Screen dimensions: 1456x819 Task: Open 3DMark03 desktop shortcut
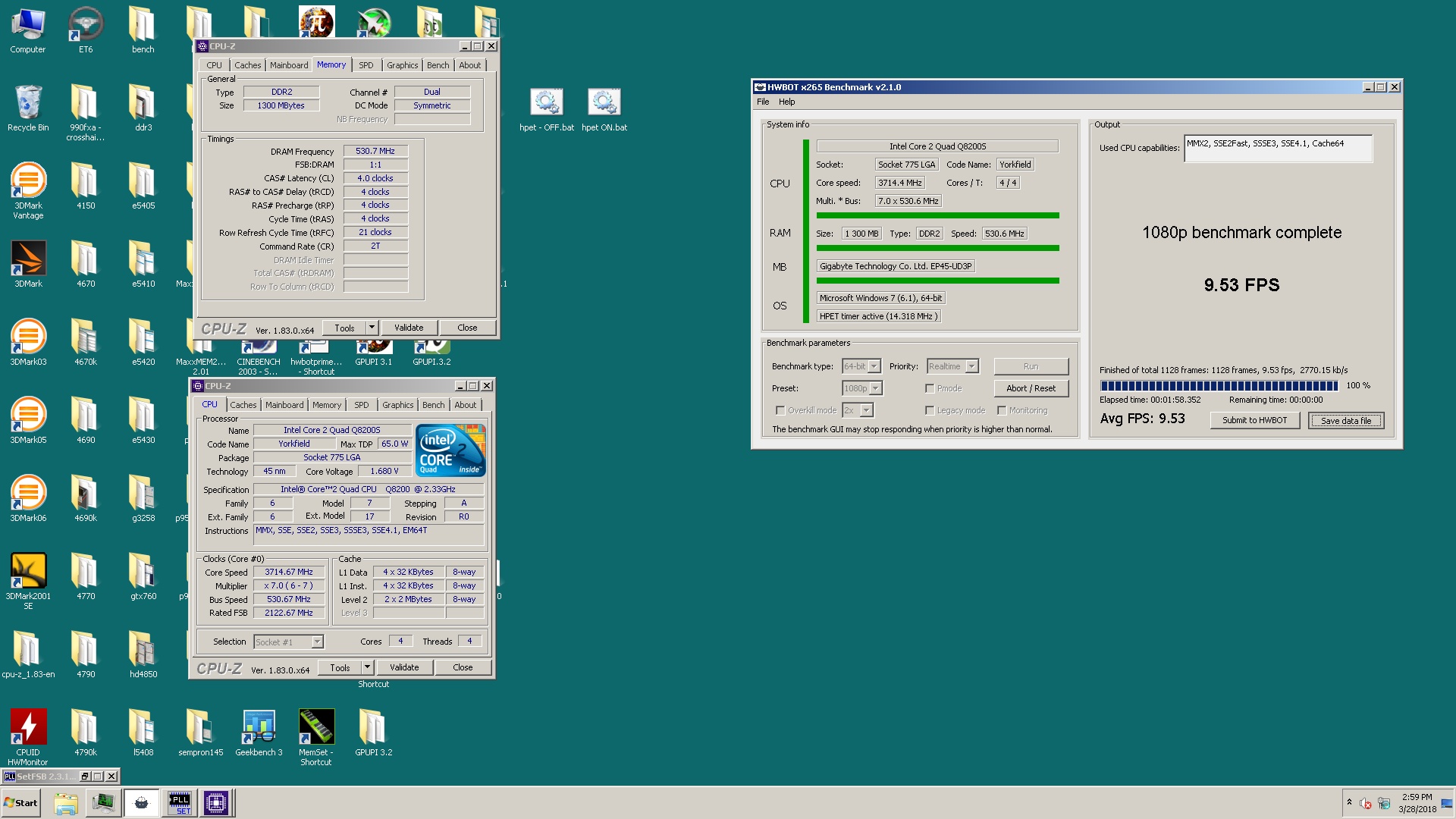28,343
